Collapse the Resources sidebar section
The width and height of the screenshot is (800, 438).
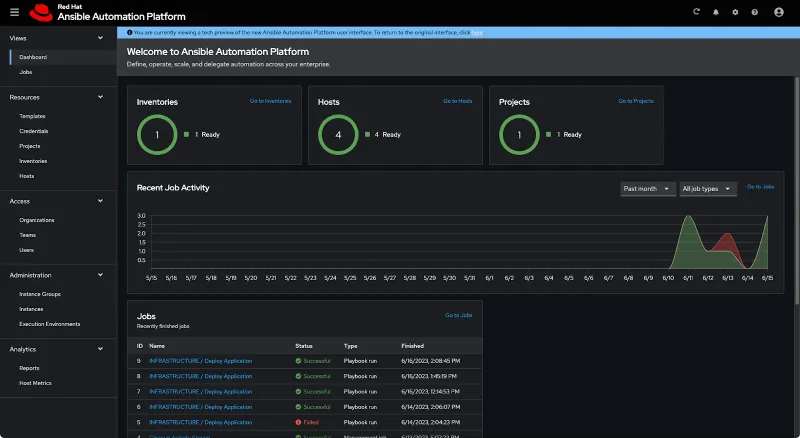pos(100,97)
